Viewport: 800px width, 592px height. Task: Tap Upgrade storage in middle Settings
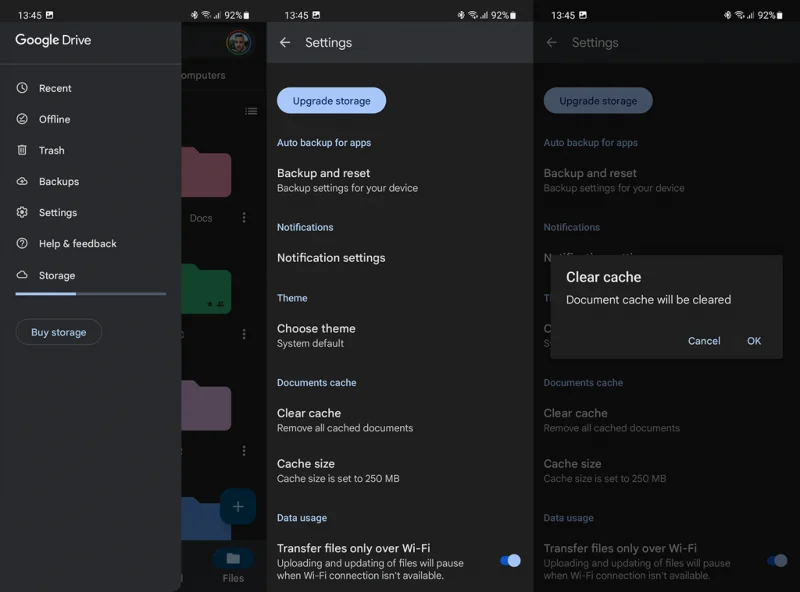pyautogui.click(x=332, y=101)
